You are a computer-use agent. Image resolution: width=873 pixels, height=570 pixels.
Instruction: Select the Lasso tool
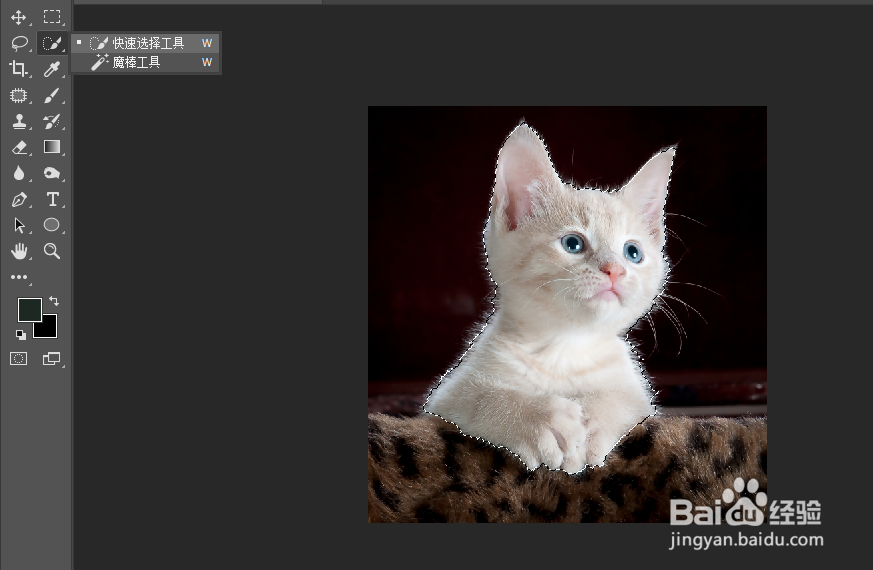coord(19,43)
